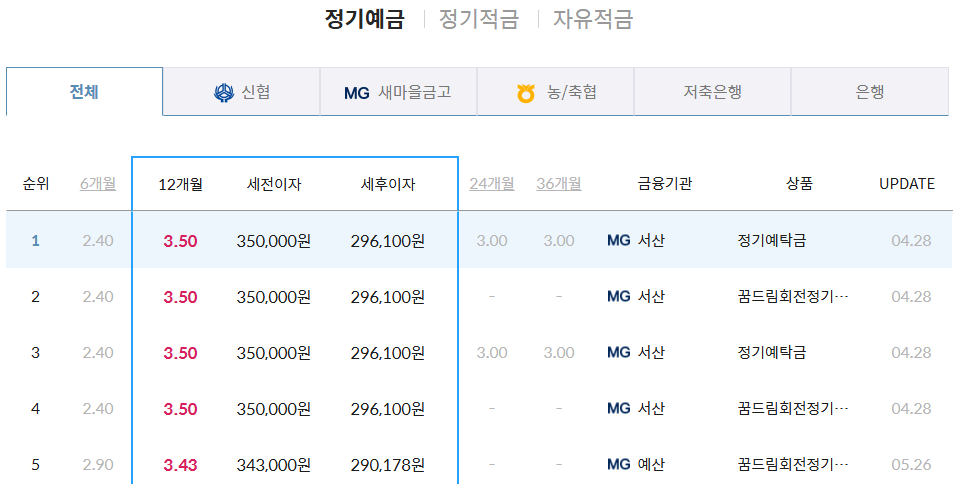
Task: Click the 신협 logo icon
Action: (224, 93)
